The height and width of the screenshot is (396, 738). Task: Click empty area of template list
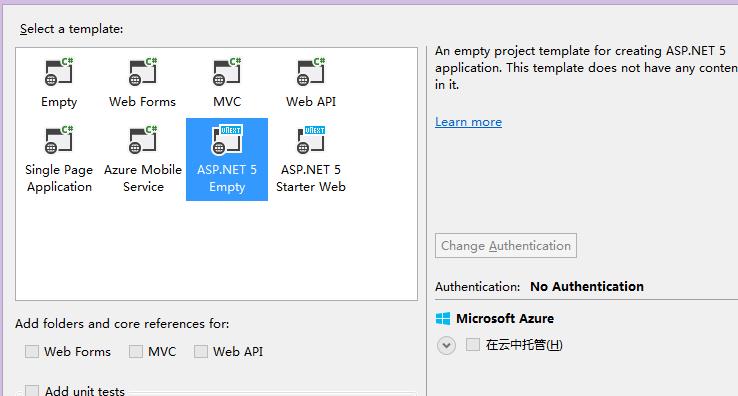point(217,252)
